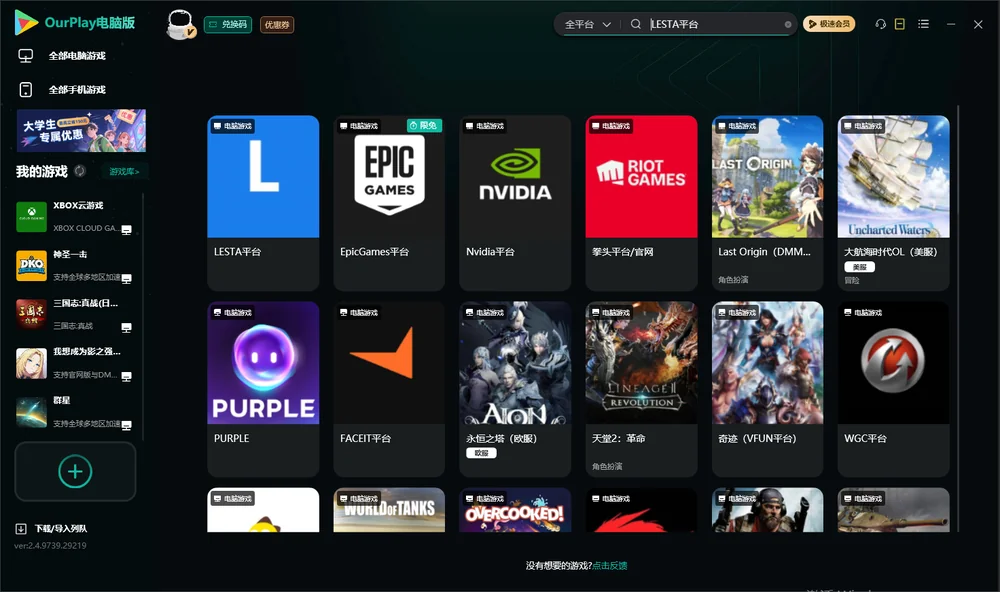Open the World of Tanks card
Image resolution: width=1000 pixels, height=592 pixels.
(389, 510)
